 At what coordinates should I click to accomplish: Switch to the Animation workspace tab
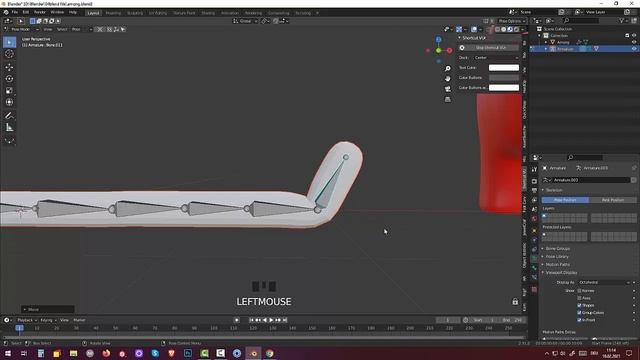230,13
